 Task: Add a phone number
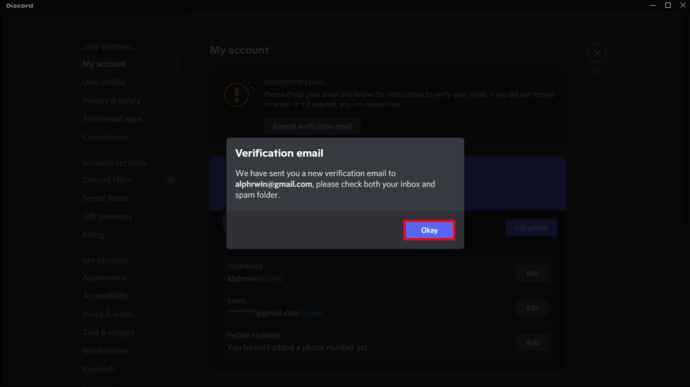point(532,342)
